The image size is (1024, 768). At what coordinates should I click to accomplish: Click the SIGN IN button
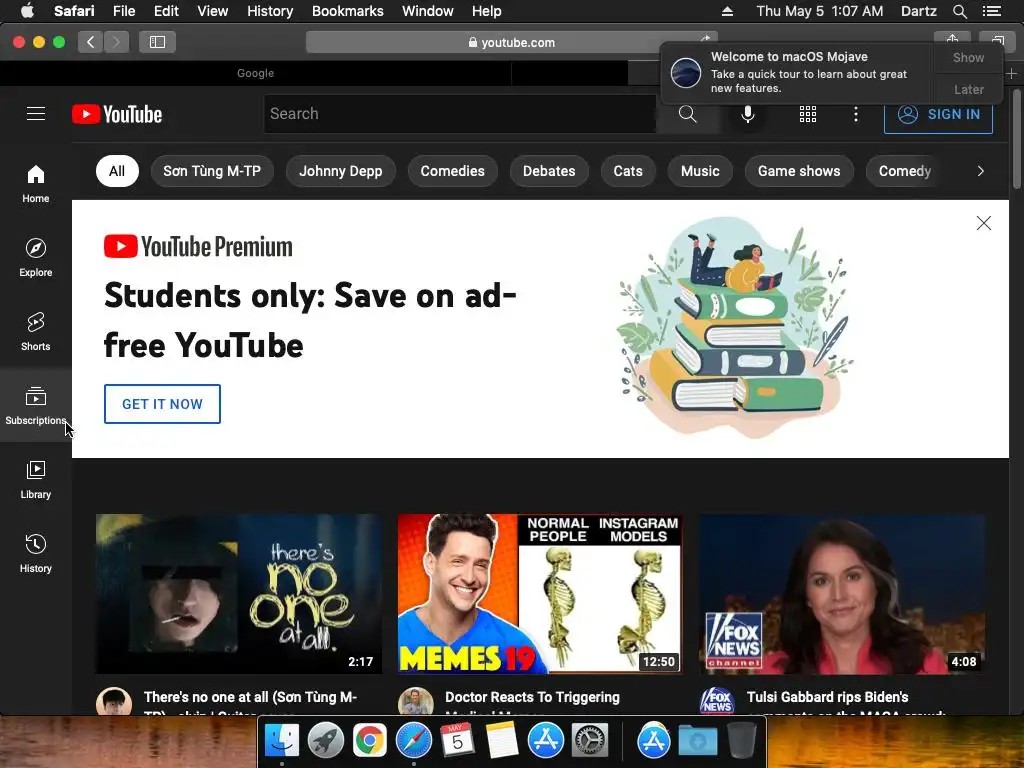click(938, 114)
